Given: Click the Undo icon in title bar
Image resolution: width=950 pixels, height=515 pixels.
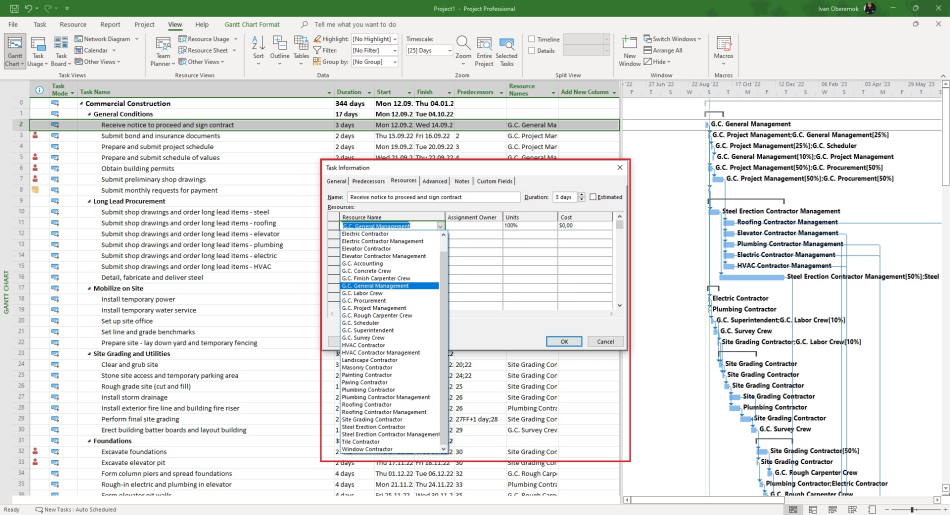Looking at the screenshot, I should [28, 8].
